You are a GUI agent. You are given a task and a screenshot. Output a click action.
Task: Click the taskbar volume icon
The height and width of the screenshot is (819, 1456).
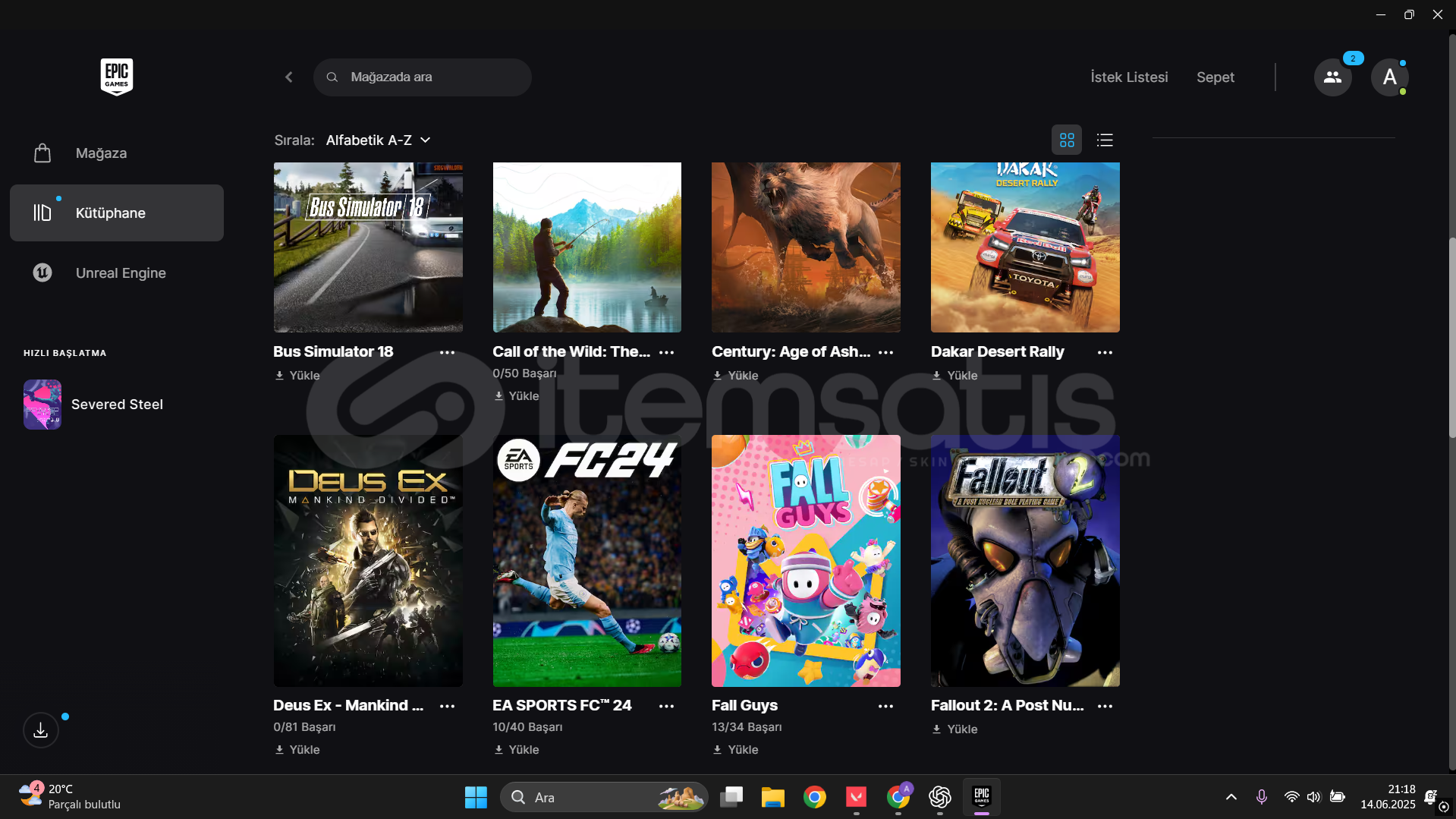(1313, 798)
